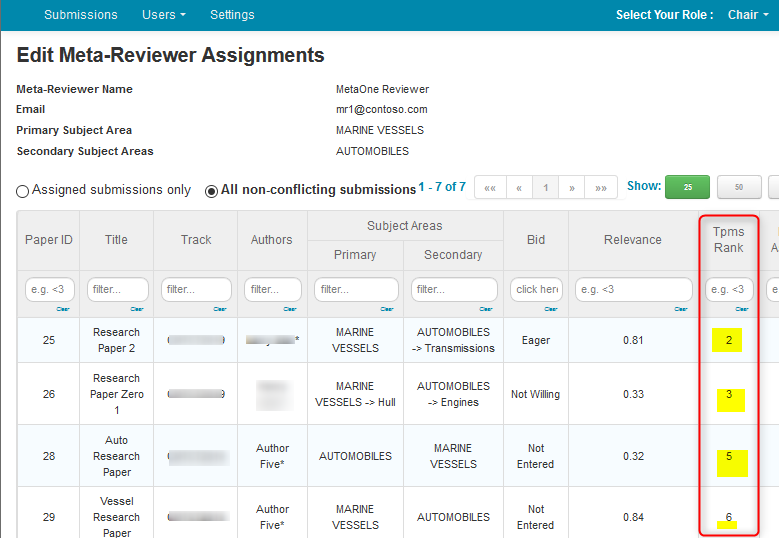Sort by Bid column header
Image resolution: width=779 pixels, height=538 pixels.
[536, 240]
